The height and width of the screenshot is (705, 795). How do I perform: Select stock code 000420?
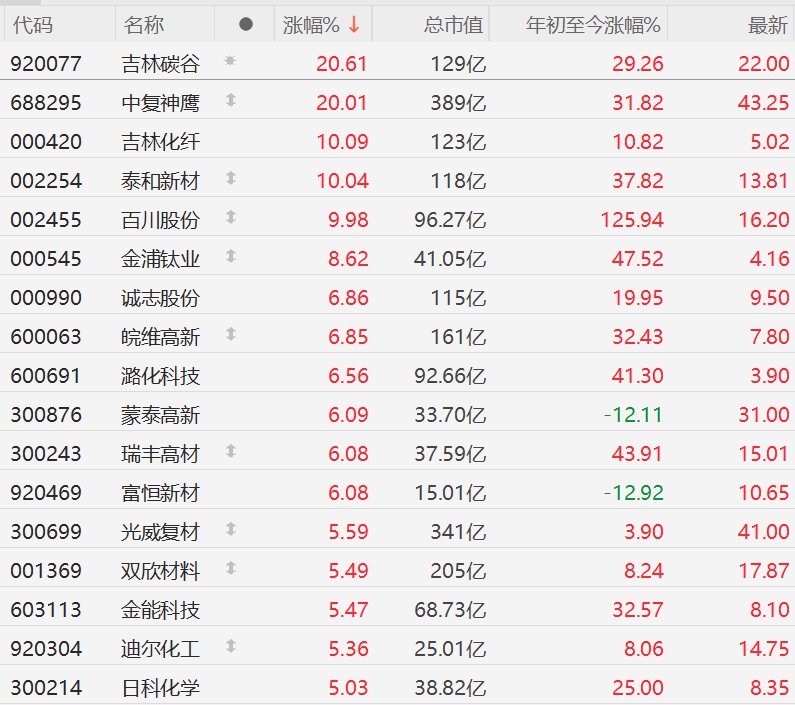click(46, 142)
